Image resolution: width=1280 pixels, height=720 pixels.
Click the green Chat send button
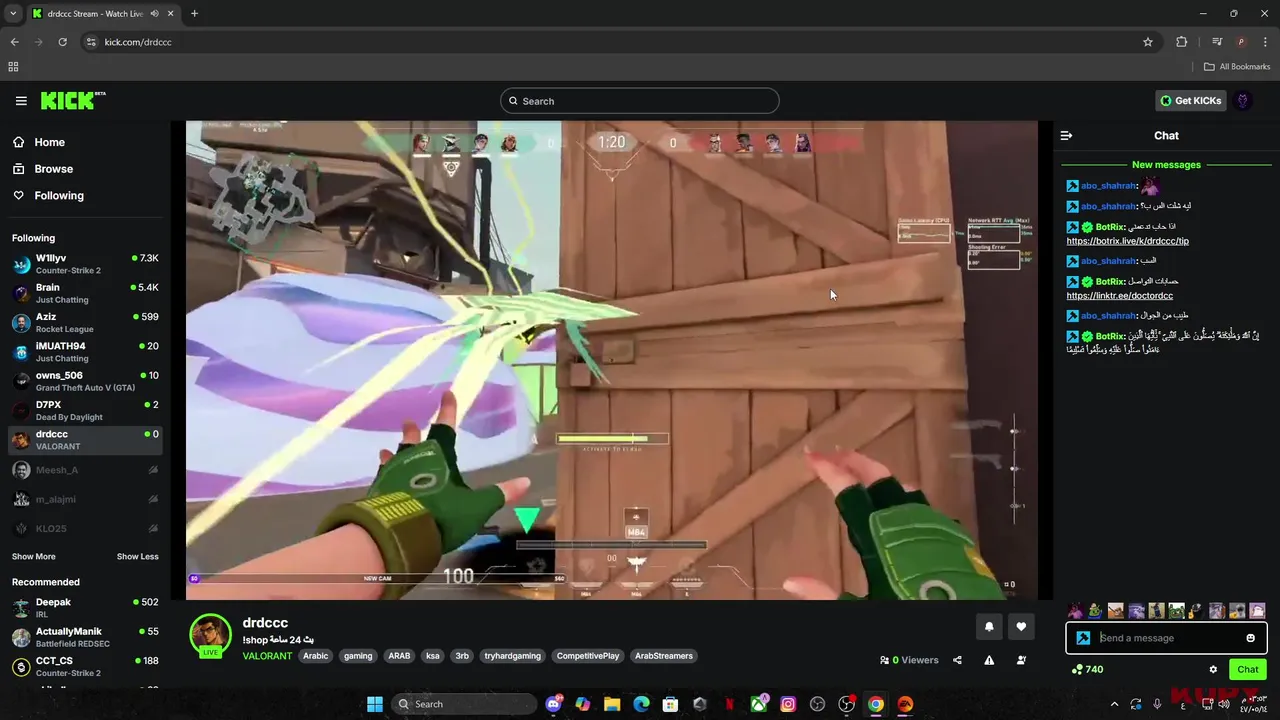coord(1248,670)
